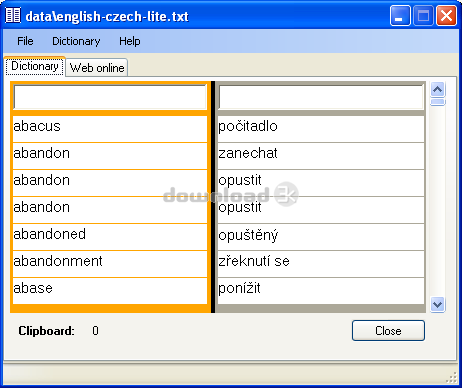
Task: Click the Clipboard label
Action: click(46, 331)
